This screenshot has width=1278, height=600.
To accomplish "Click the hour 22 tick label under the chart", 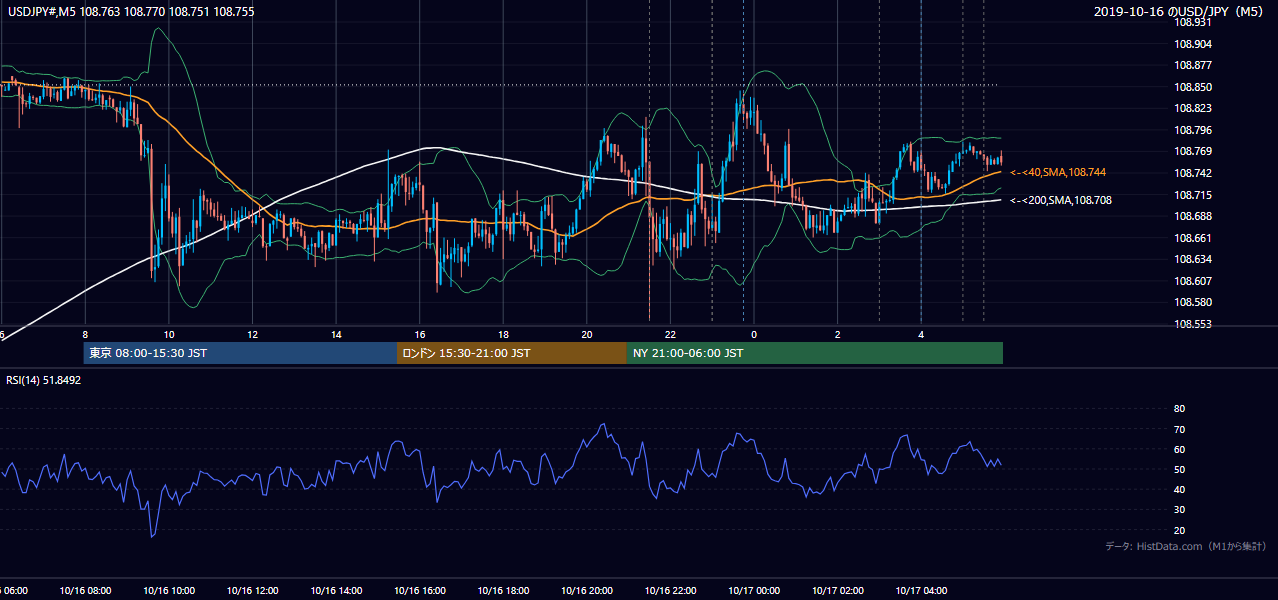I will pos(670,335).
